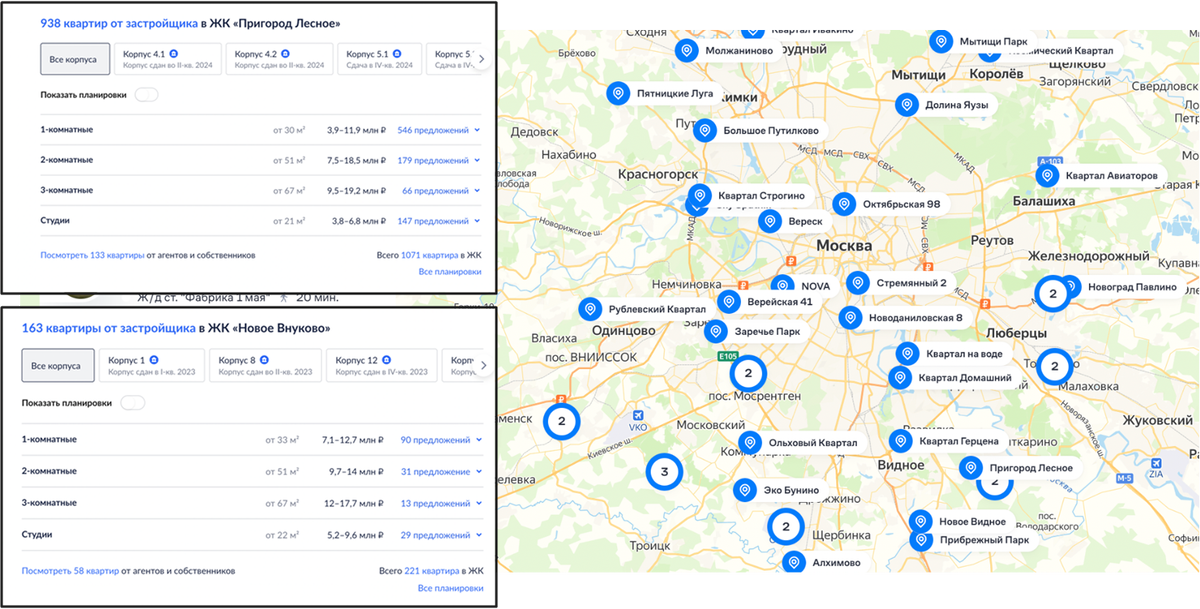Switch to the Корпус 4.1 tab
Screen dimensions: 1200x609
click(x=166, y=59)
